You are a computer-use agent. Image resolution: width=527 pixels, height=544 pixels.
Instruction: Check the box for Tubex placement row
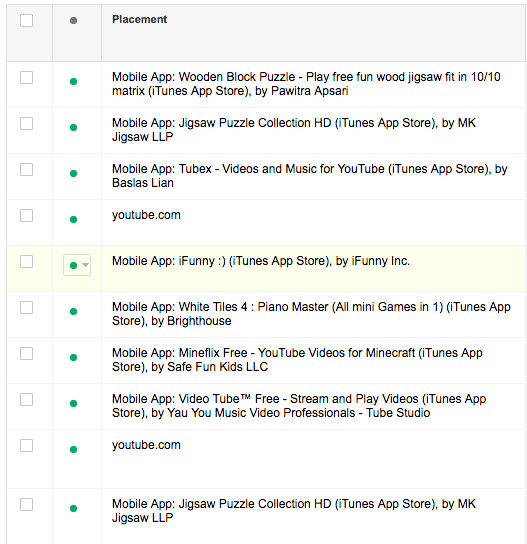(26, 170)
